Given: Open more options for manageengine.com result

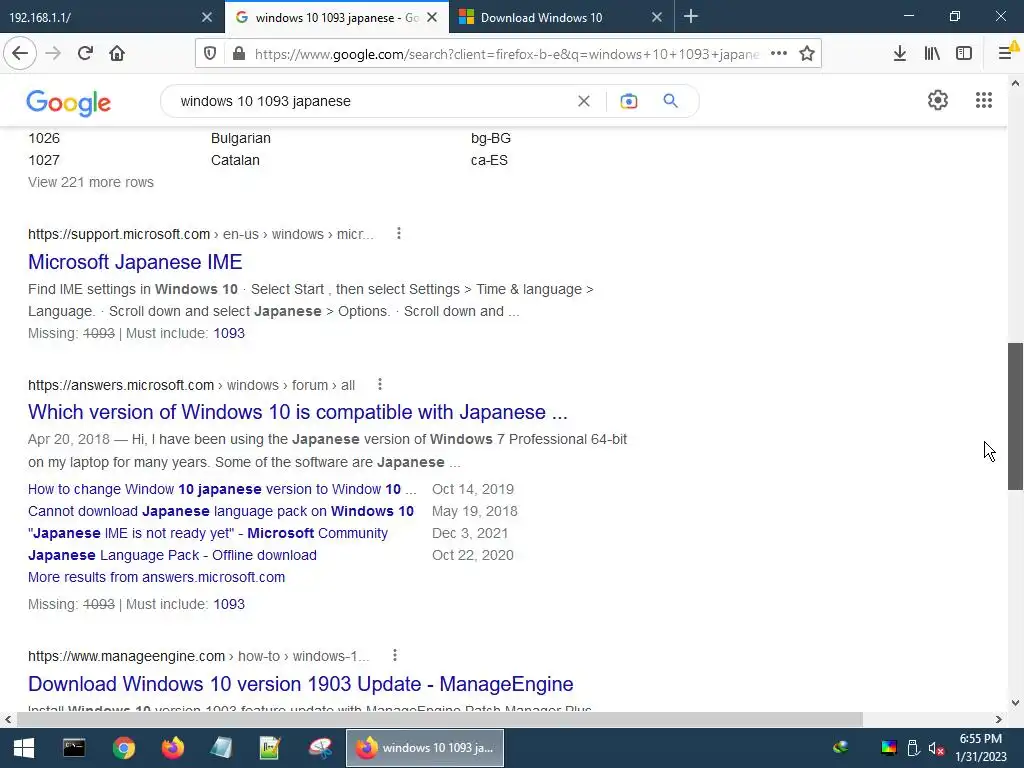Looking at the screenshot, I should 395,655.
